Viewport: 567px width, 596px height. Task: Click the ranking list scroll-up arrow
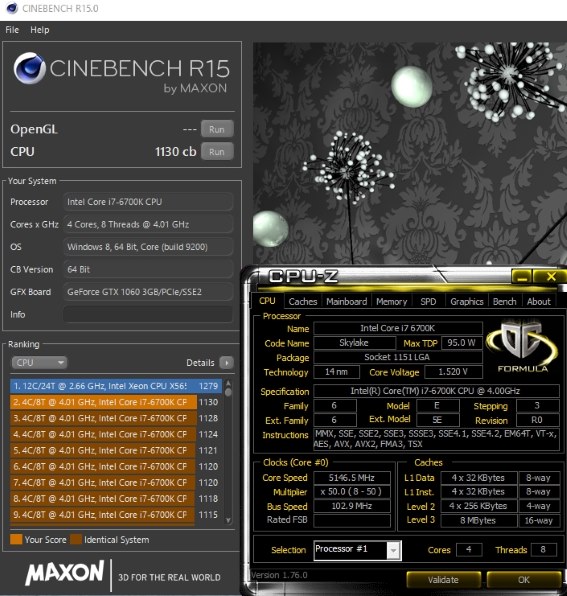coord(228,383)
